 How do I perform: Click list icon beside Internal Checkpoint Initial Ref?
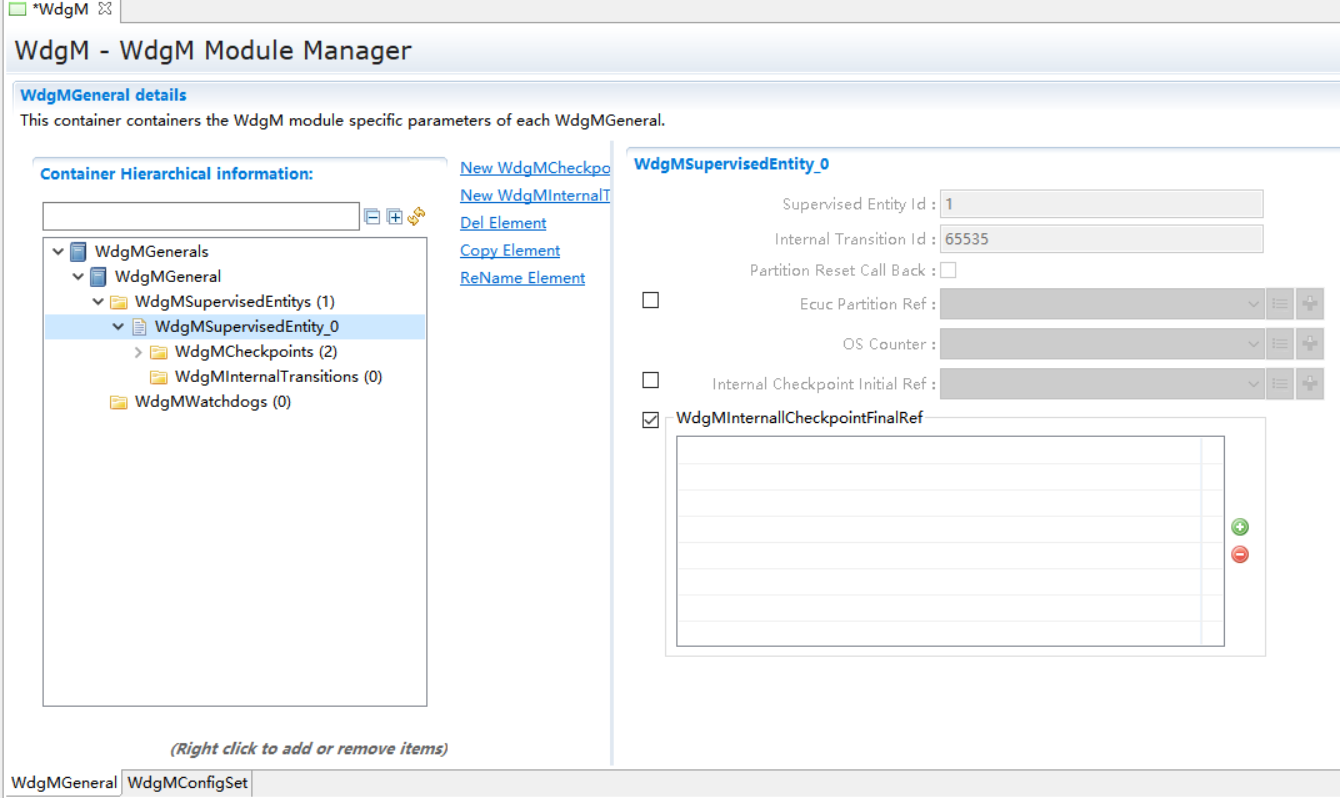pos(1280,384)
